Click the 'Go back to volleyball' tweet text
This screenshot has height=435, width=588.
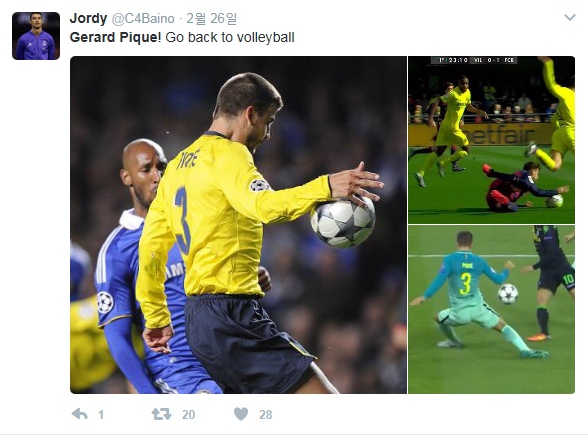pos(230,38)
